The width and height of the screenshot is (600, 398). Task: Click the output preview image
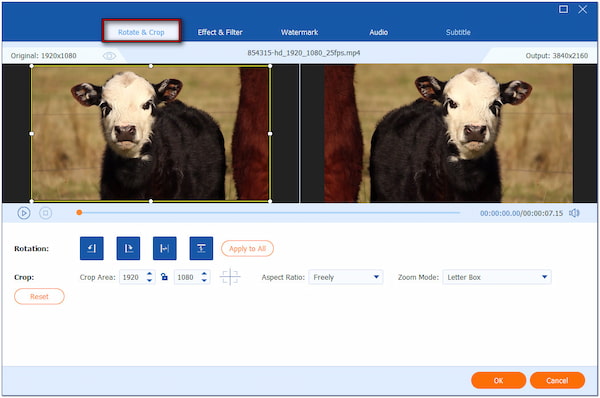click(448, 133)
